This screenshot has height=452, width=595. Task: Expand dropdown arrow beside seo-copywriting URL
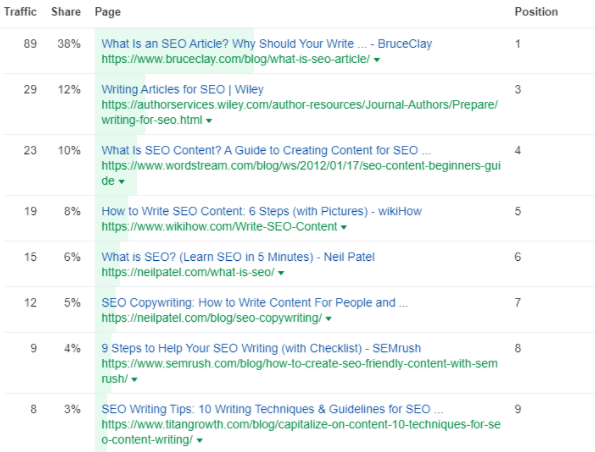click(329, 319)
